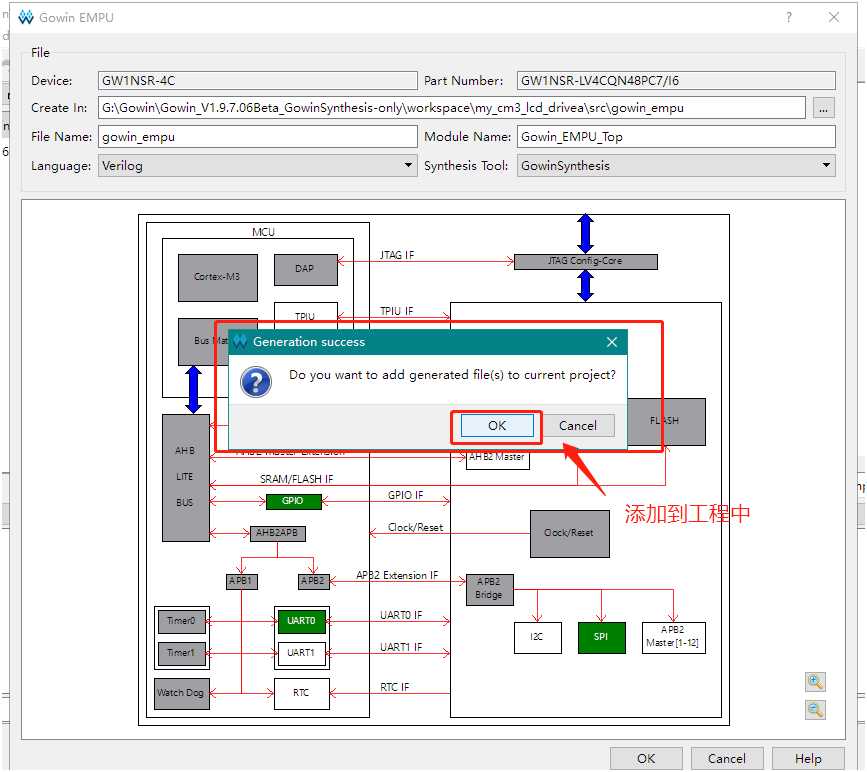Click the Device field GW1NSR-4C
The height and width of the screenshot is (772, 867).
[258, 80]
